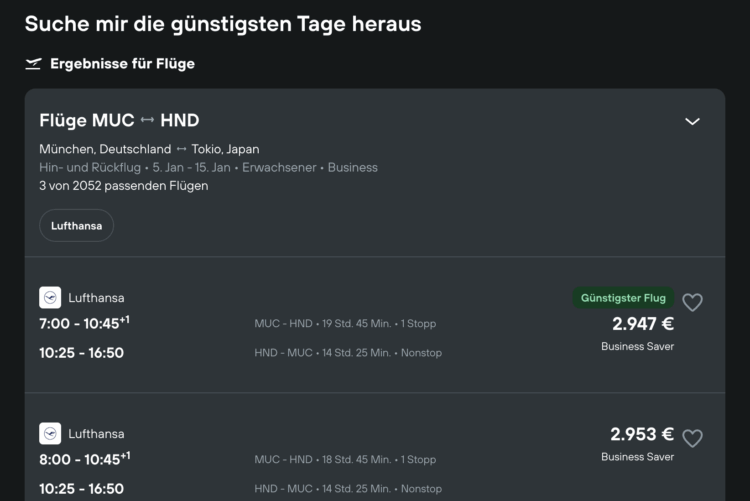Image resolution: width=750 pixels, height=501 pixels.
Task: Click the Flüge MUC ↔ HND heading
Action: coord(119,121)
